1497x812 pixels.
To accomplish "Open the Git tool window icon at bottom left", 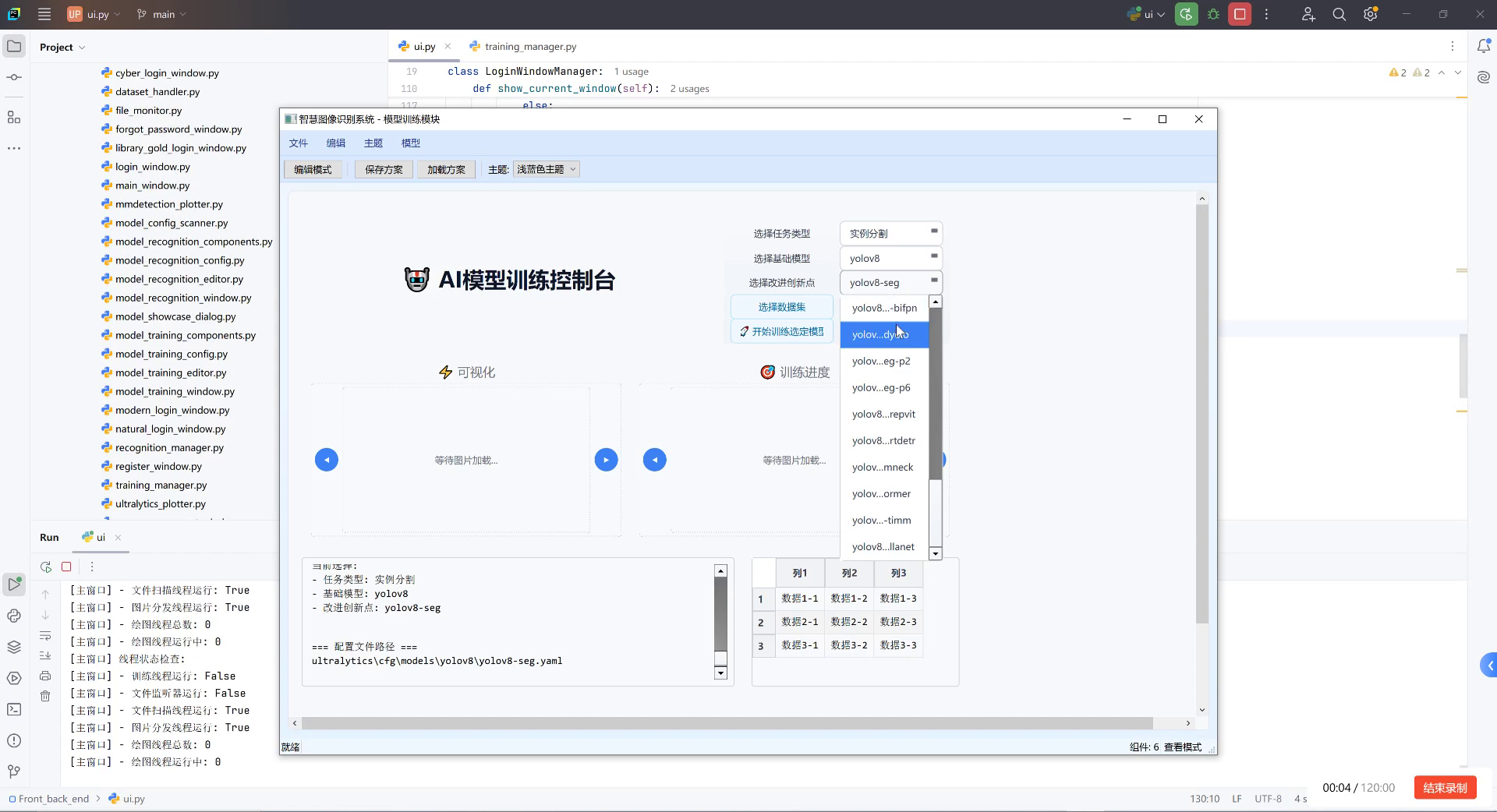I will (x=14, y=771).
